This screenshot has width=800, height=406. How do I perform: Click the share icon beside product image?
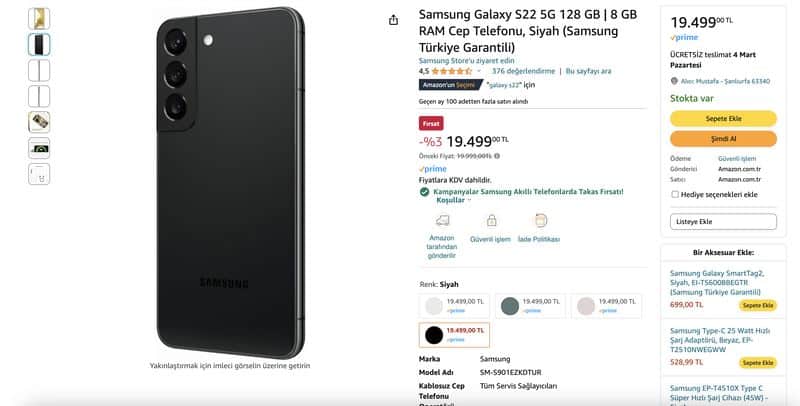pyautogui.click(x=393, y=20)
